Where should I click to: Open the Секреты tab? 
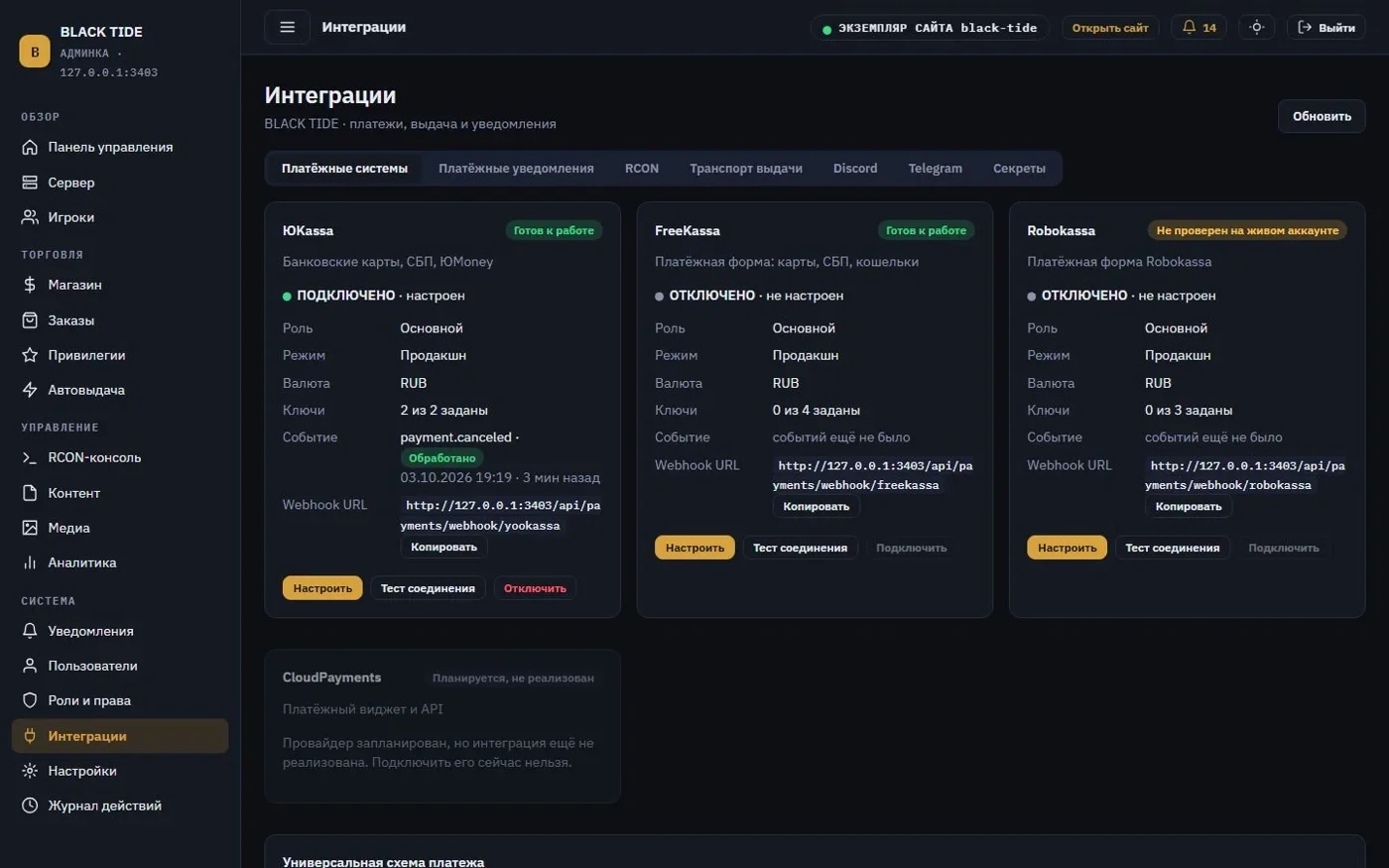(1019, 169)
